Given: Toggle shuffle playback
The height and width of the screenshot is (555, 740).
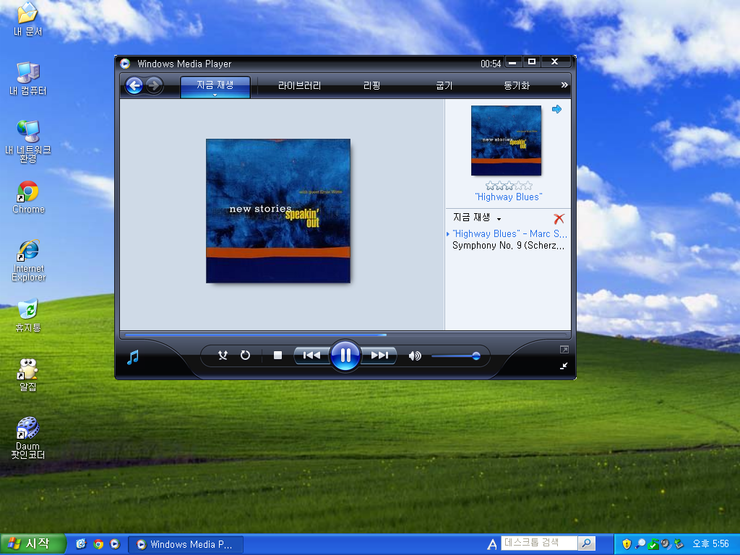Looking at the screenshot, I should (x=223, y=355).
